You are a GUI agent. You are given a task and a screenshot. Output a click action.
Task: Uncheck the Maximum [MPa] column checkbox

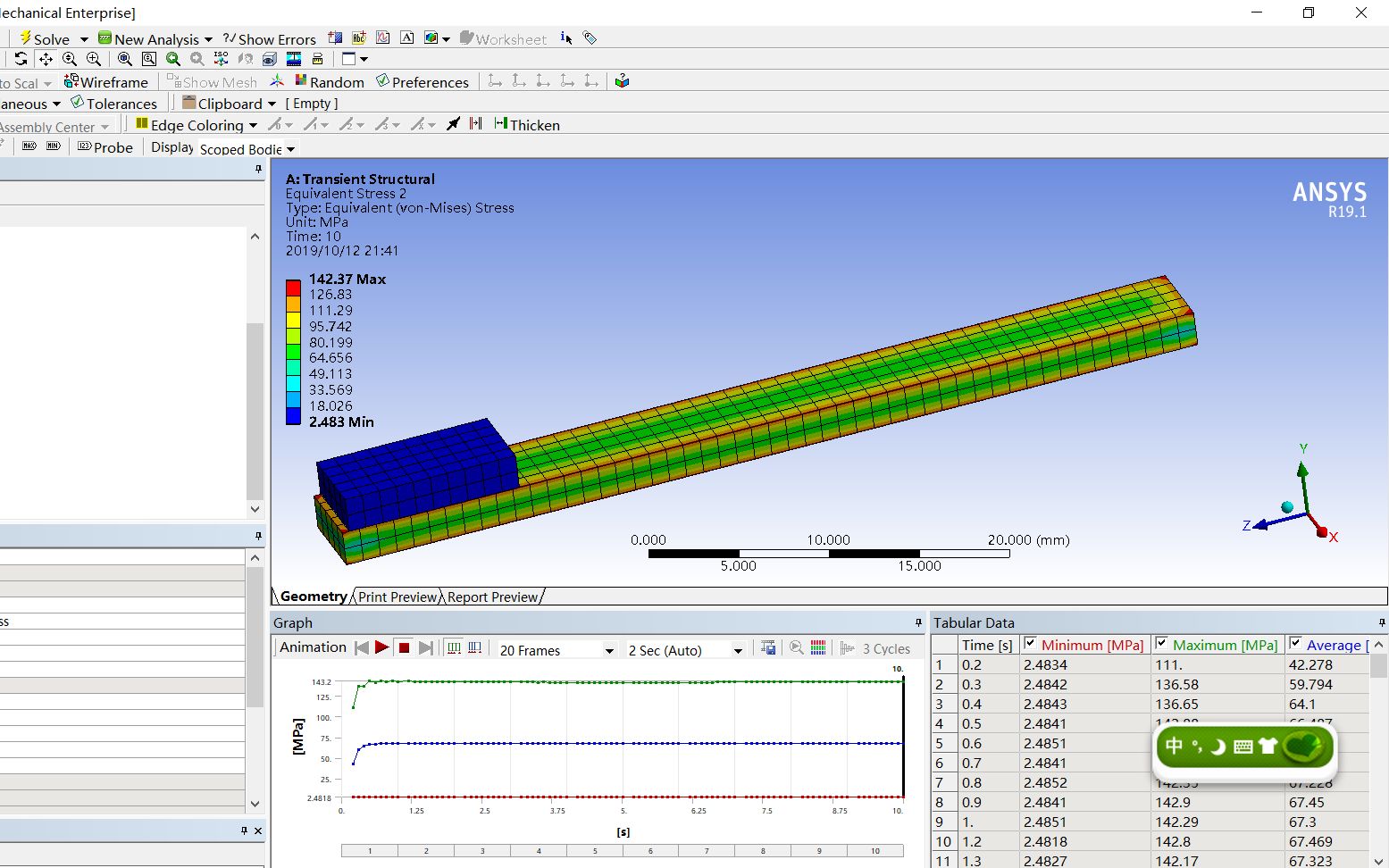coord(1162,644)
